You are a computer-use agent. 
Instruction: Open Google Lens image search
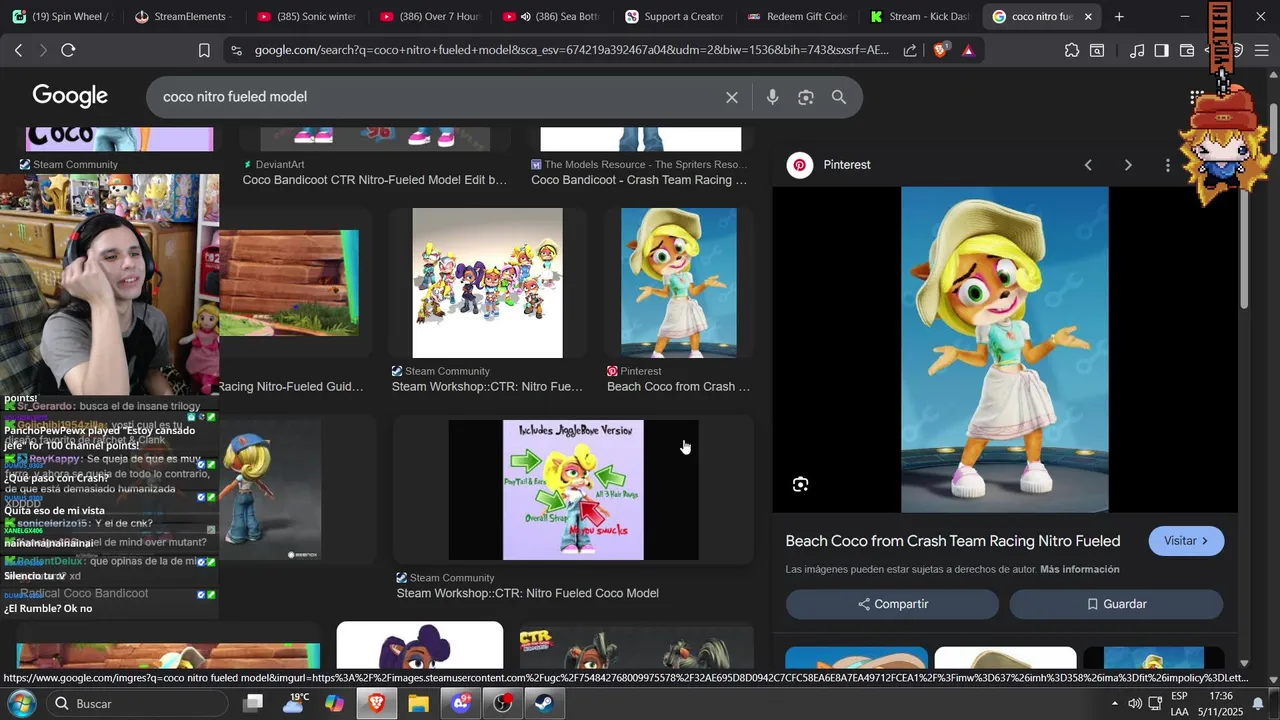tap(806, 97)
